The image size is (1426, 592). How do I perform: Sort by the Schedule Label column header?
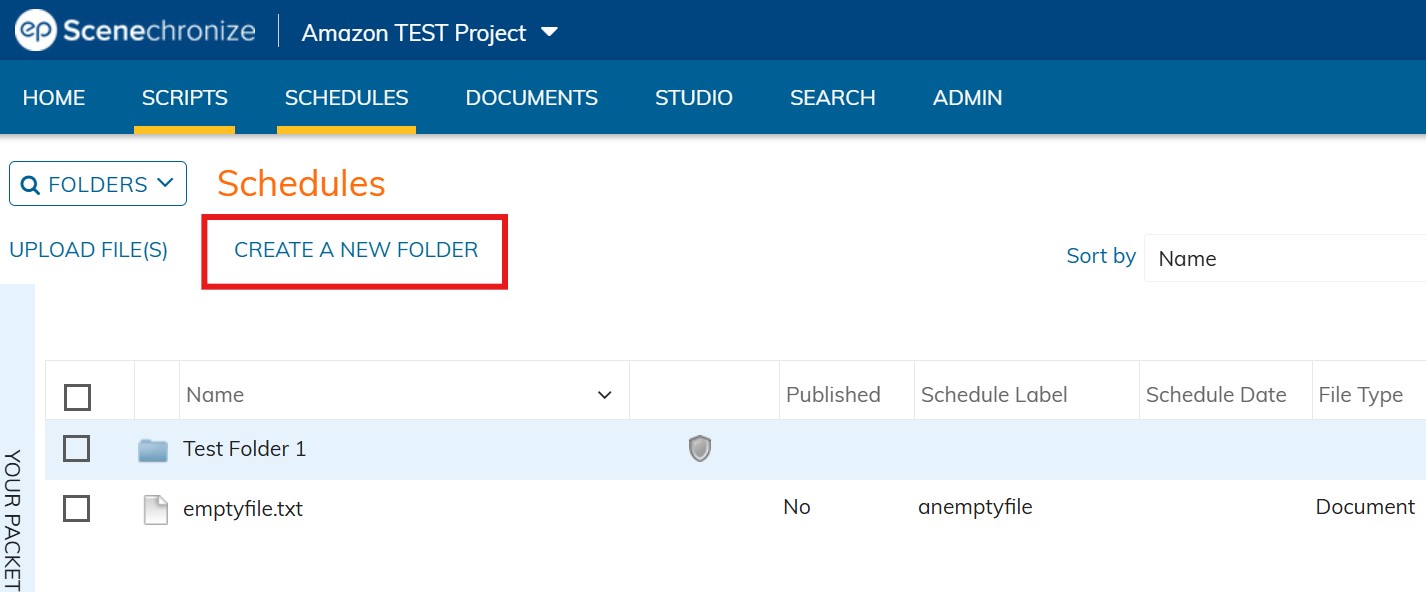click(994, 395)
